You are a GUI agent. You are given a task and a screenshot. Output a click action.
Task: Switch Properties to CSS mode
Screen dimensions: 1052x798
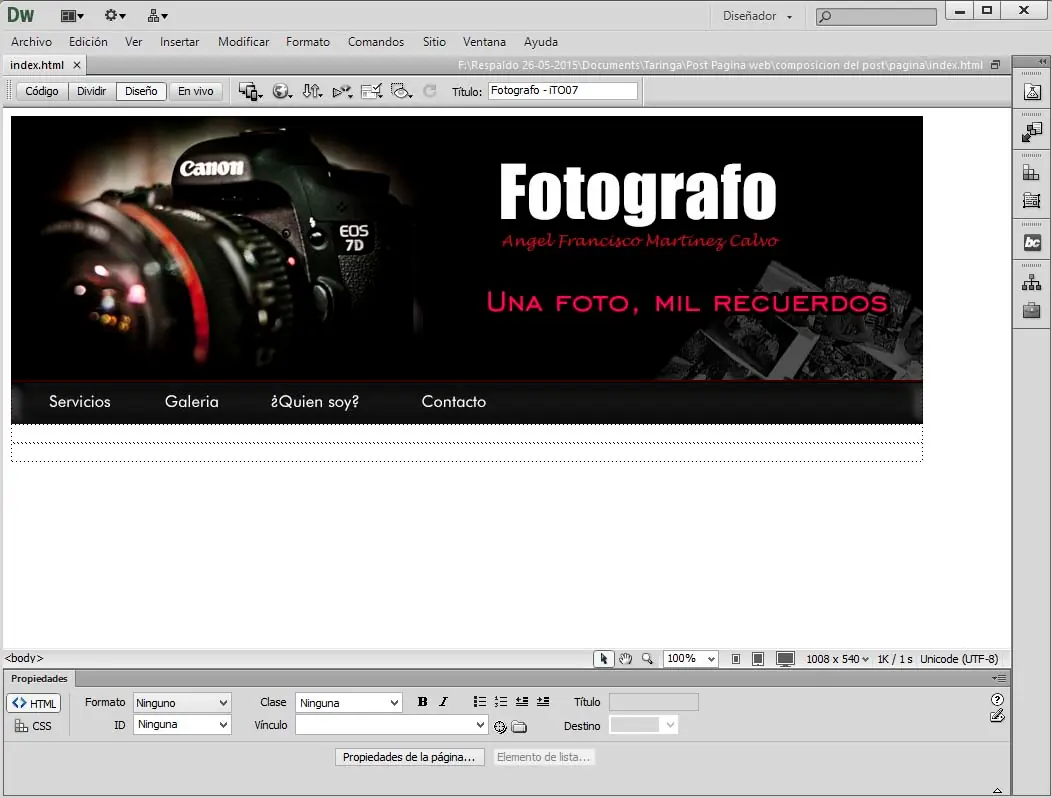(x=33, y=726)
